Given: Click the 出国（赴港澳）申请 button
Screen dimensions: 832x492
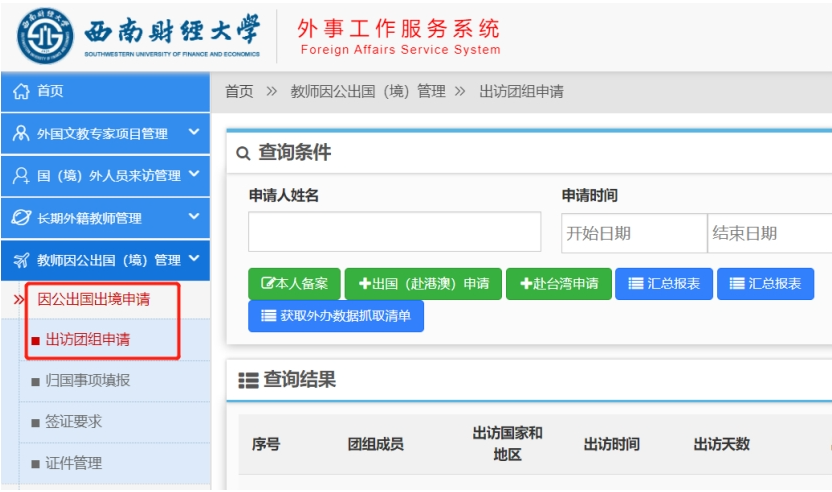Looking at the screenshot, I should click(x=423, y=284).
